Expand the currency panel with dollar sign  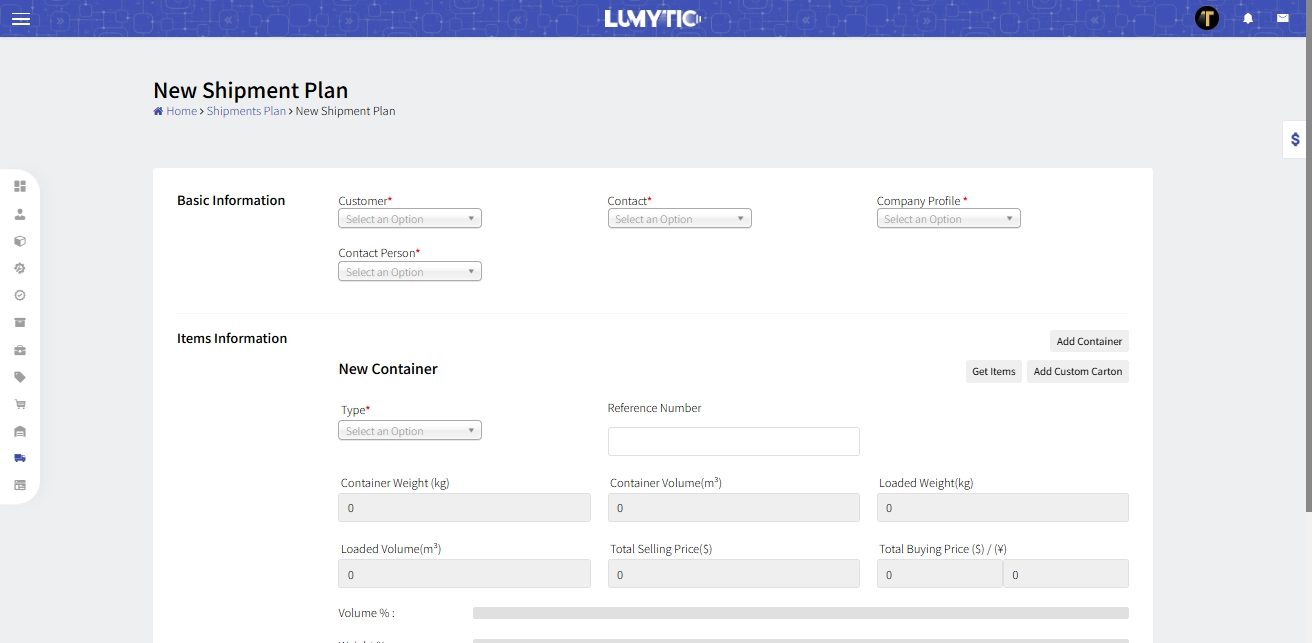click(1293, 140)
